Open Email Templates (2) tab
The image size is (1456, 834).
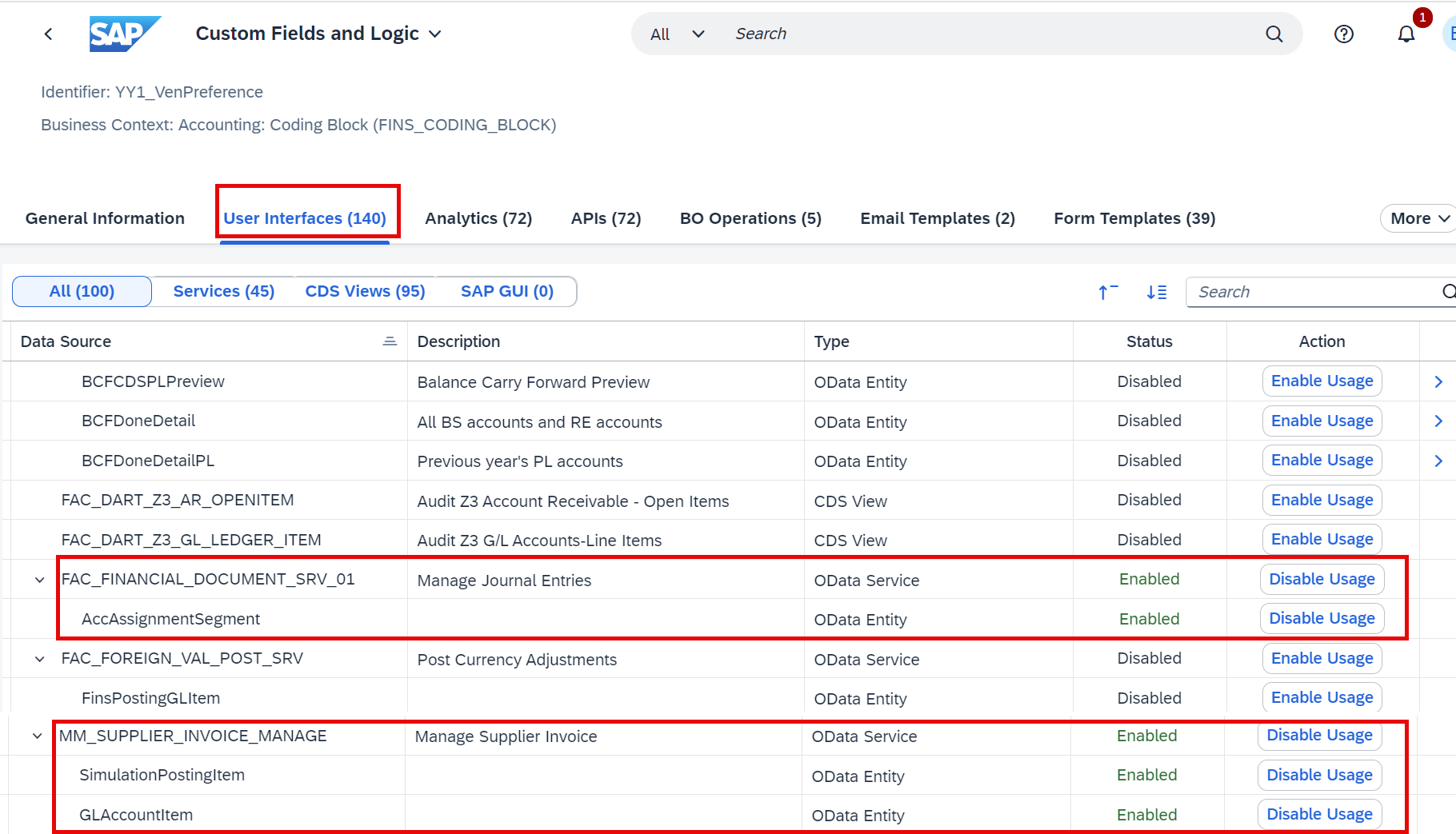point(938,218)
